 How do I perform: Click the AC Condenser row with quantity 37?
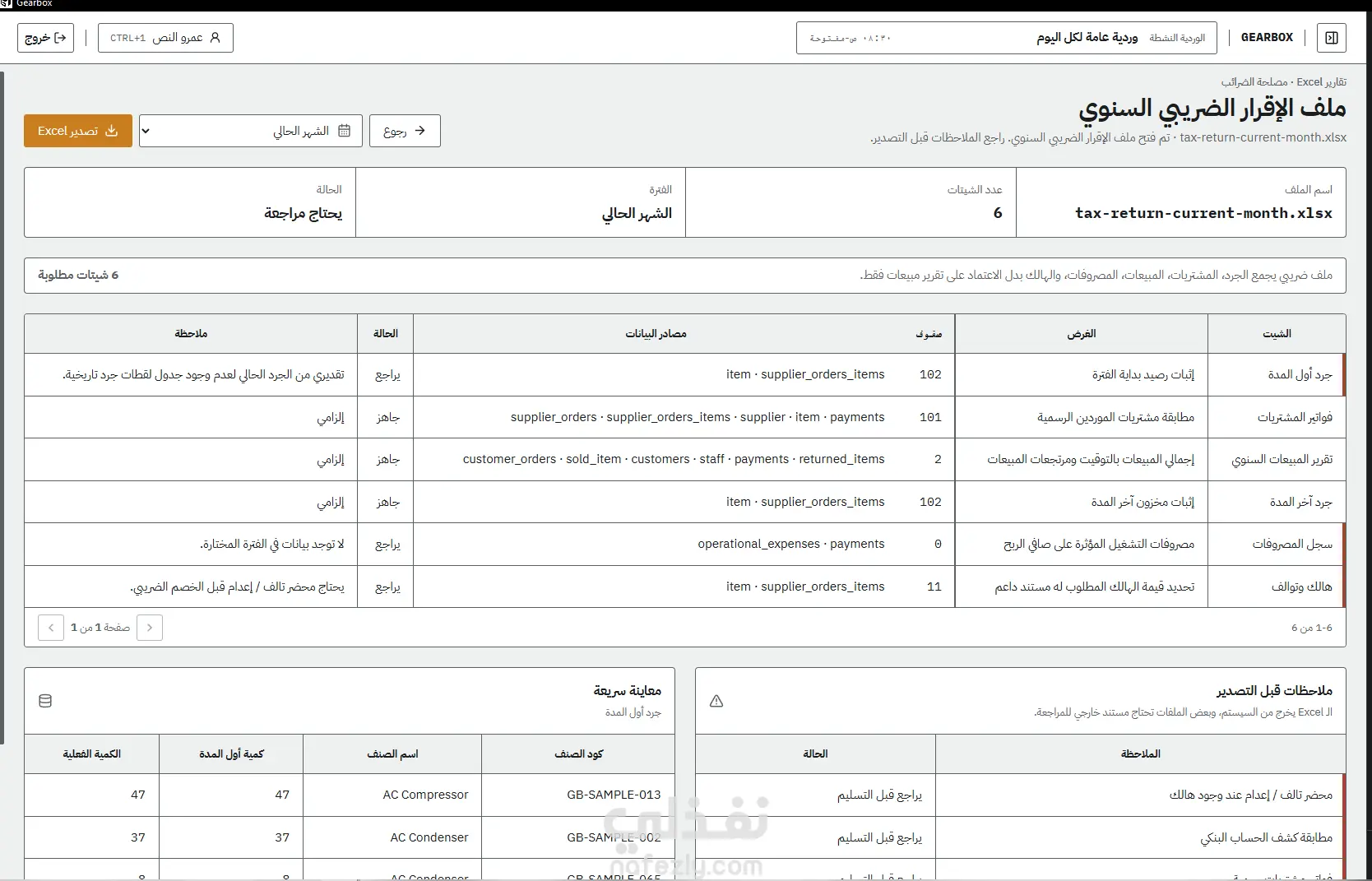pyautogui.click(x=350, y=838)
